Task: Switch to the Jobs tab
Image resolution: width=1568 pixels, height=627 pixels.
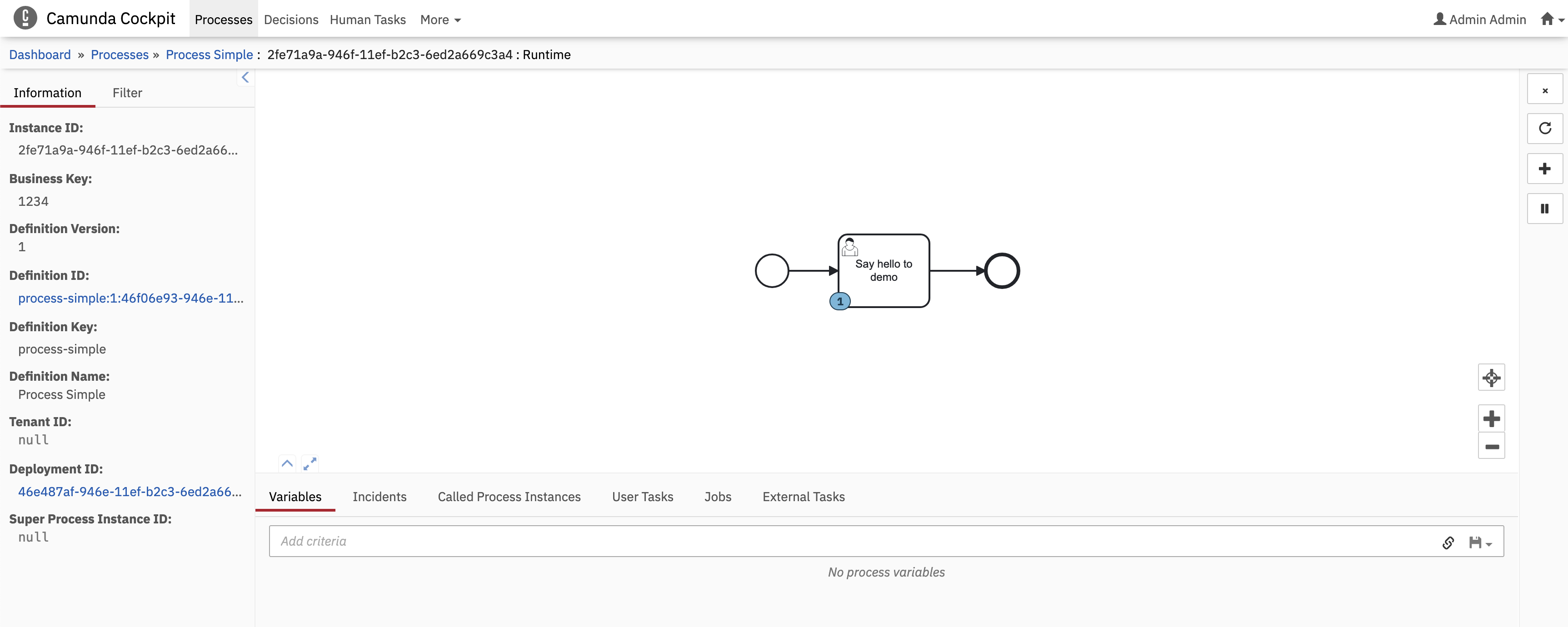Action: [x=718, y=497]
